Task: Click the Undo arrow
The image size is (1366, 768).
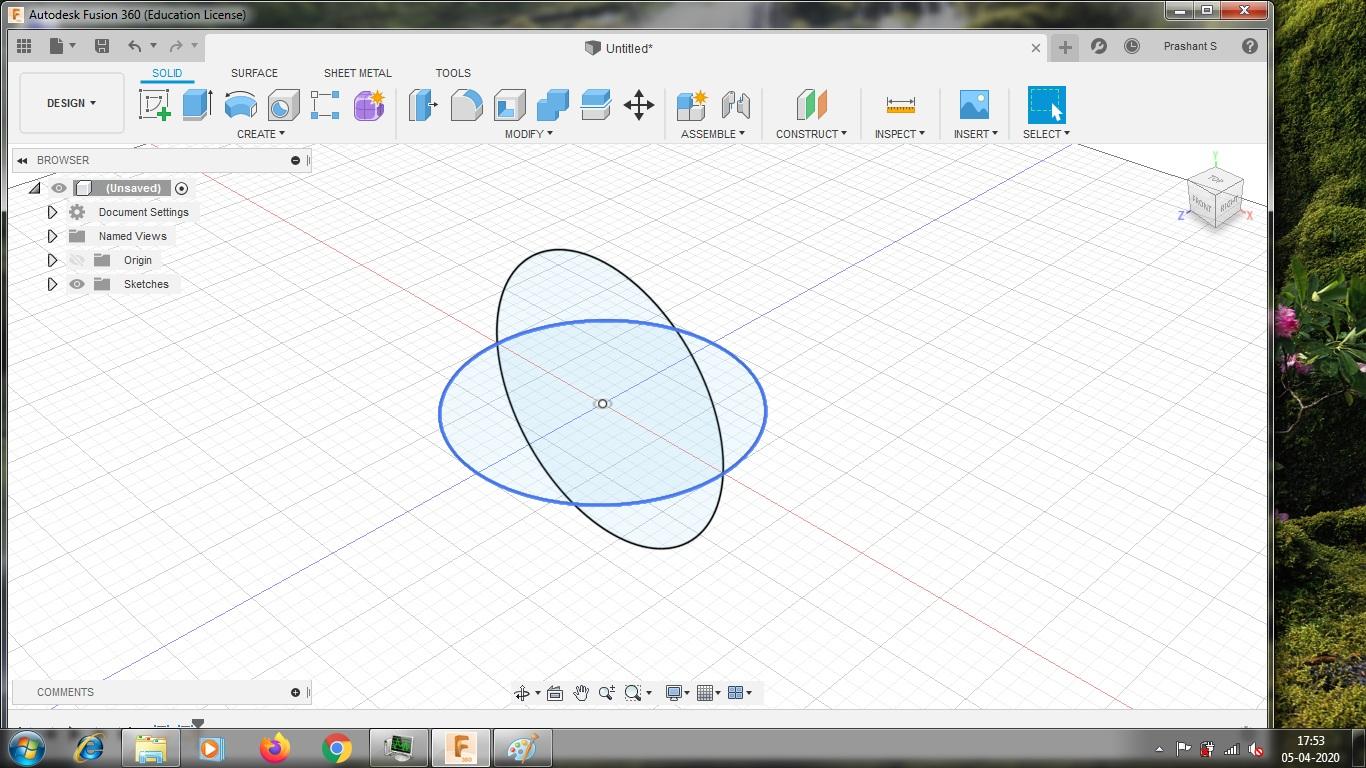Action: [x=135, y=46]
